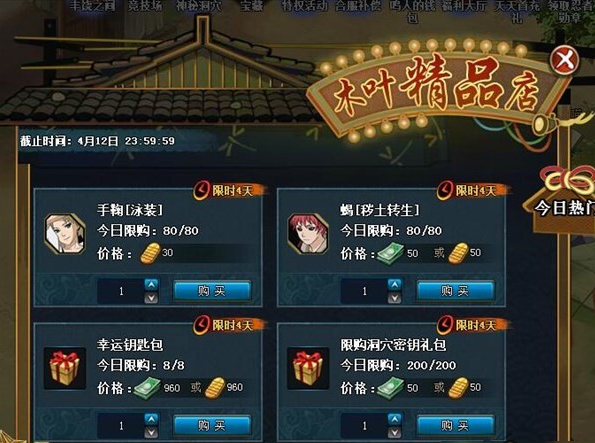The height and width of the screenshot is (443, 595).
Task: Increase quantity for 蝎[秽土转生] with up arrow
Action: (395, 284)
